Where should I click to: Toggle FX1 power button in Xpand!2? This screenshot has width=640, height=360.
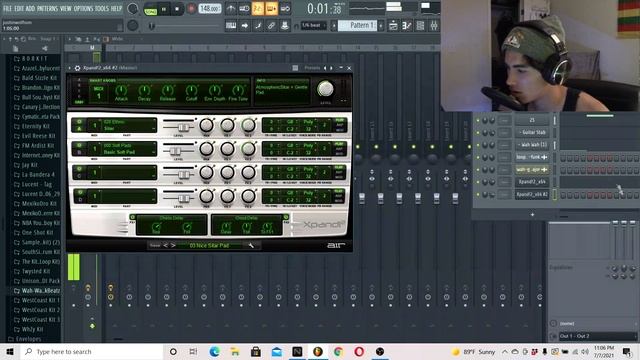[x=132, y=217]
